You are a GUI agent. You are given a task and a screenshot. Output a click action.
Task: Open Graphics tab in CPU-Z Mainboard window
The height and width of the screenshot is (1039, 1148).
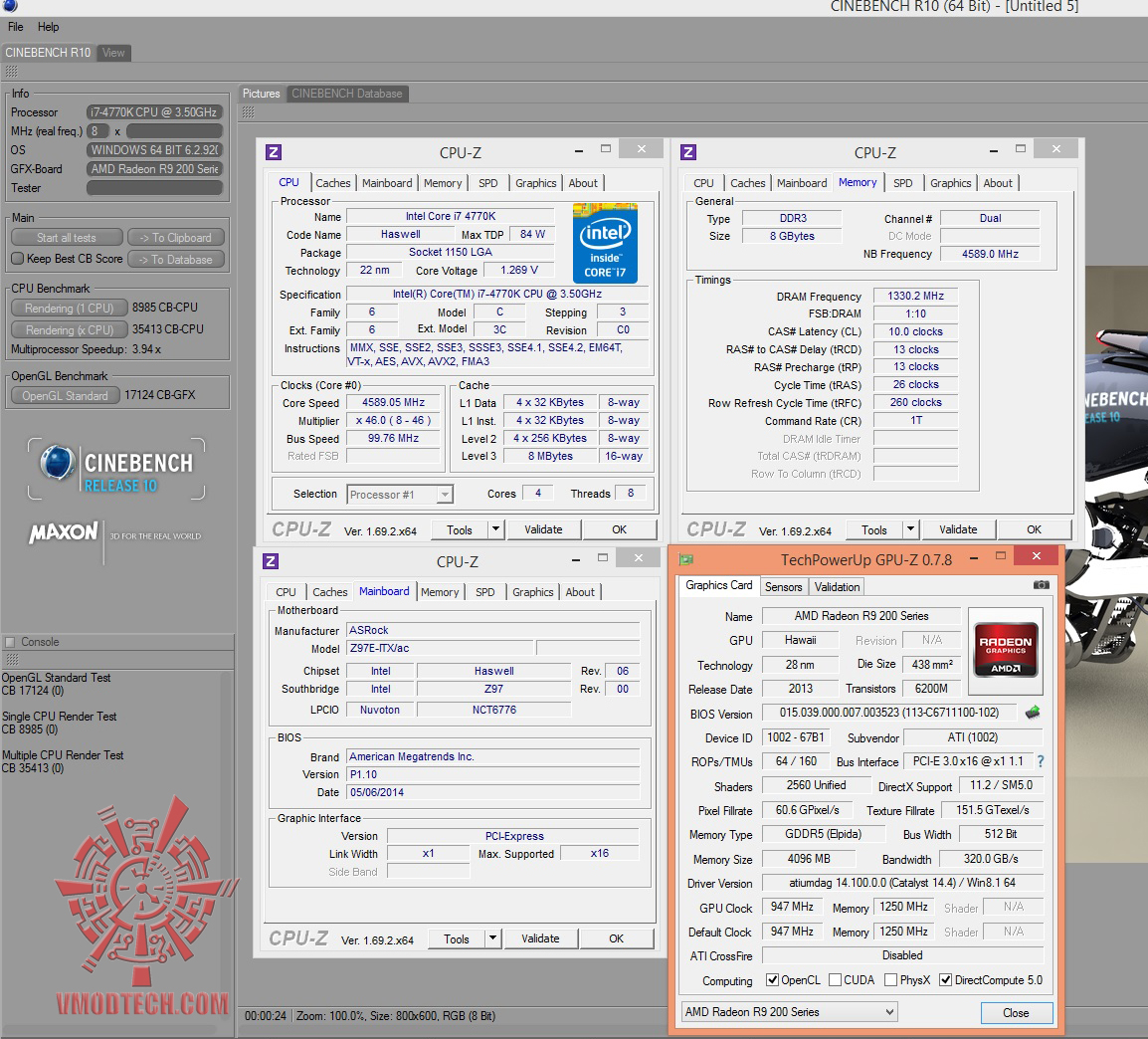click(x=533, y=591)
